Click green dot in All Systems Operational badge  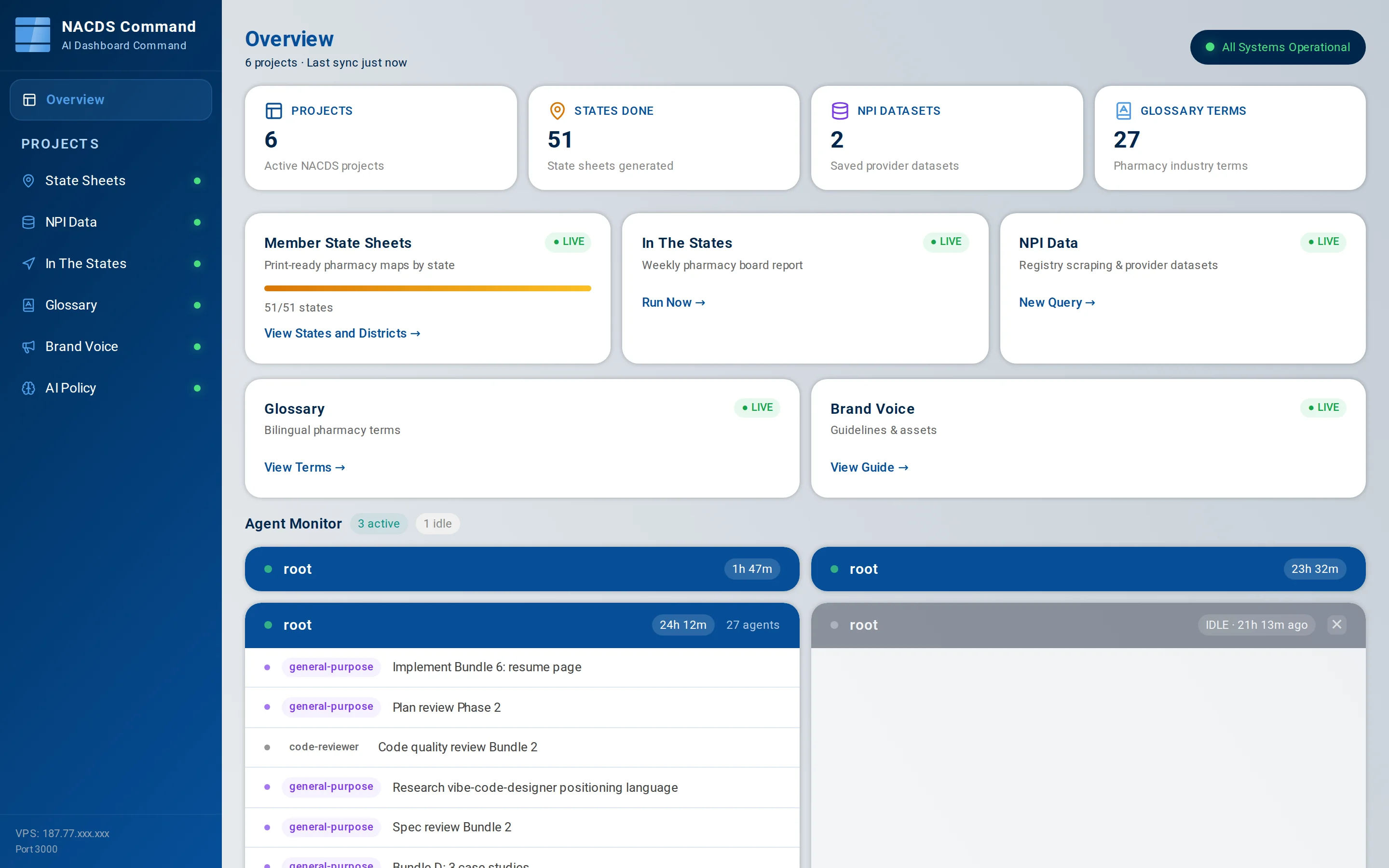(x=1210, y=47)
